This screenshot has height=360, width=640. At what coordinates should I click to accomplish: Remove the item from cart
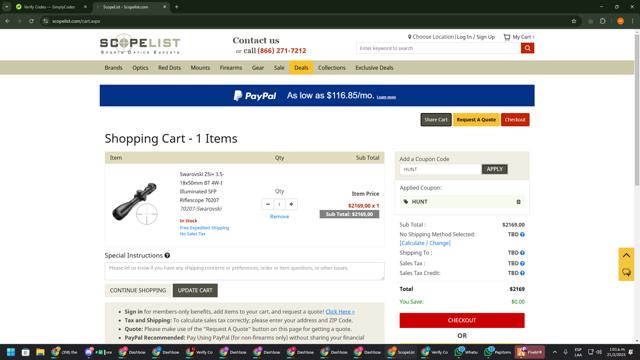(279, 216)
